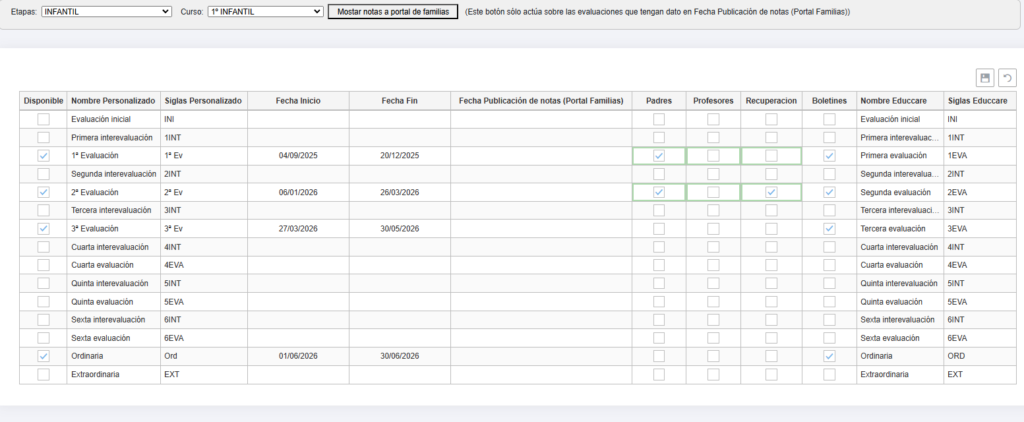This screenshot has width=1024, height=422.
Task: Uncheck Recuperacion for 2ª Evaluación
Action: coord(771,192)
